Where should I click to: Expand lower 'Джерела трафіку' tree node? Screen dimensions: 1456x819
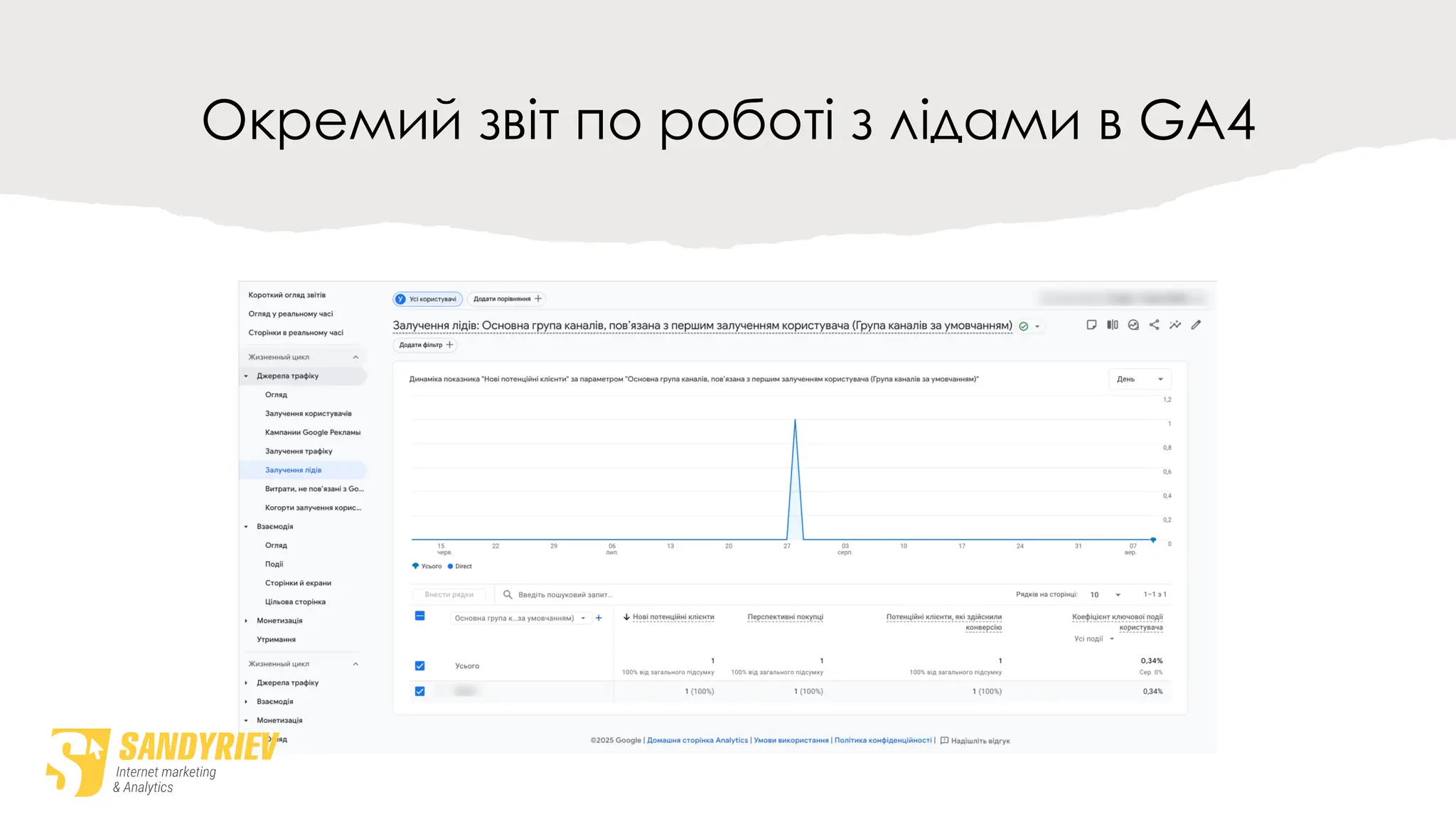coord(246,682)
